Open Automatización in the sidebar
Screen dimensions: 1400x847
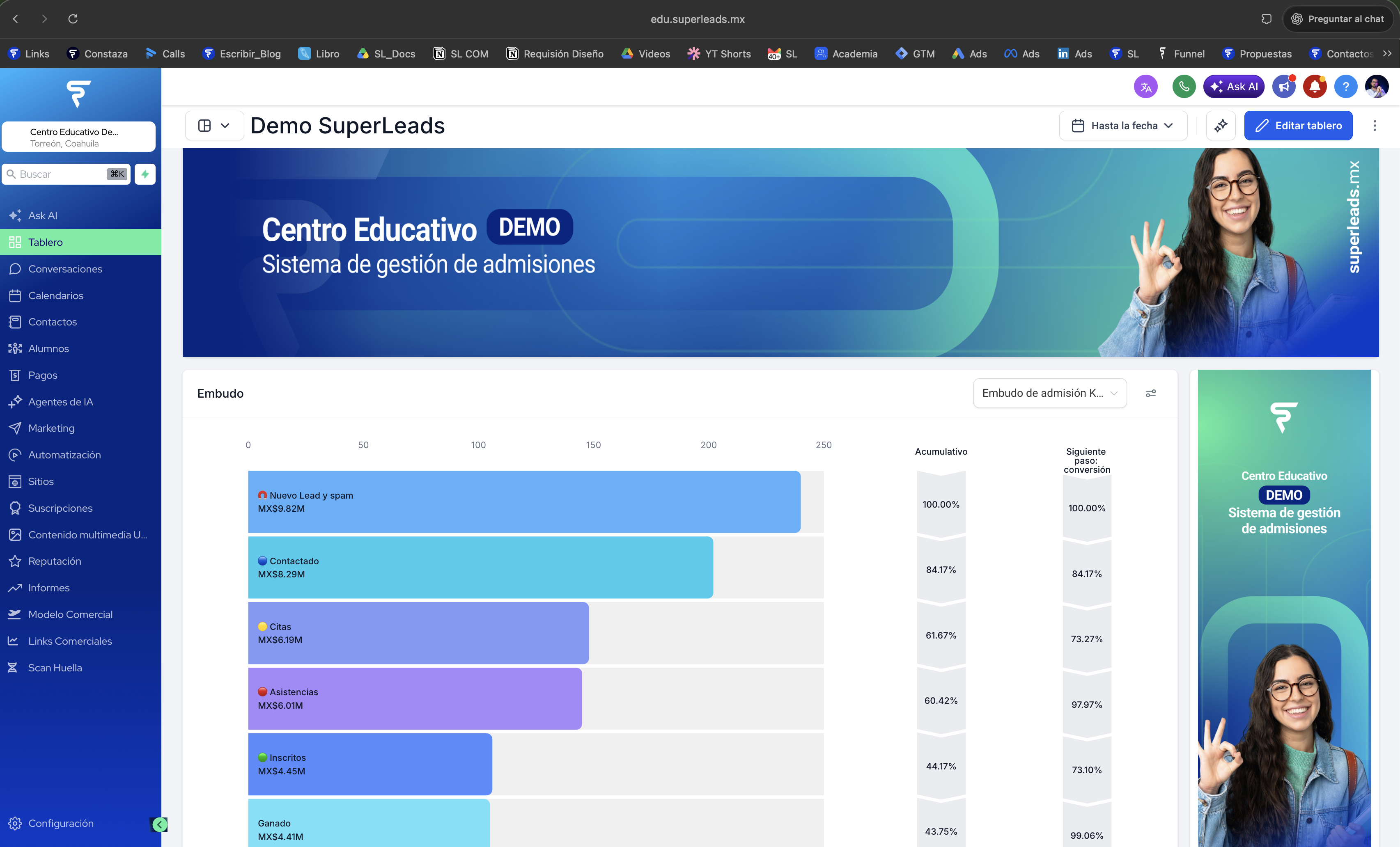pyautogui.click(x=81, y=454)
